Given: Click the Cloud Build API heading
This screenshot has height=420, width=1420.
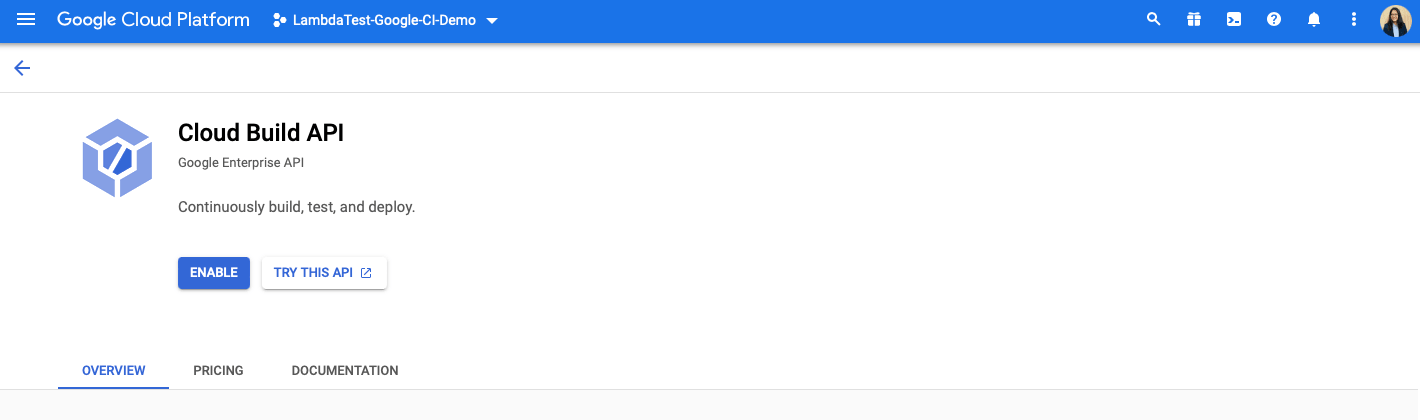Looking at the screenshot, I should (x=260, y=133).
